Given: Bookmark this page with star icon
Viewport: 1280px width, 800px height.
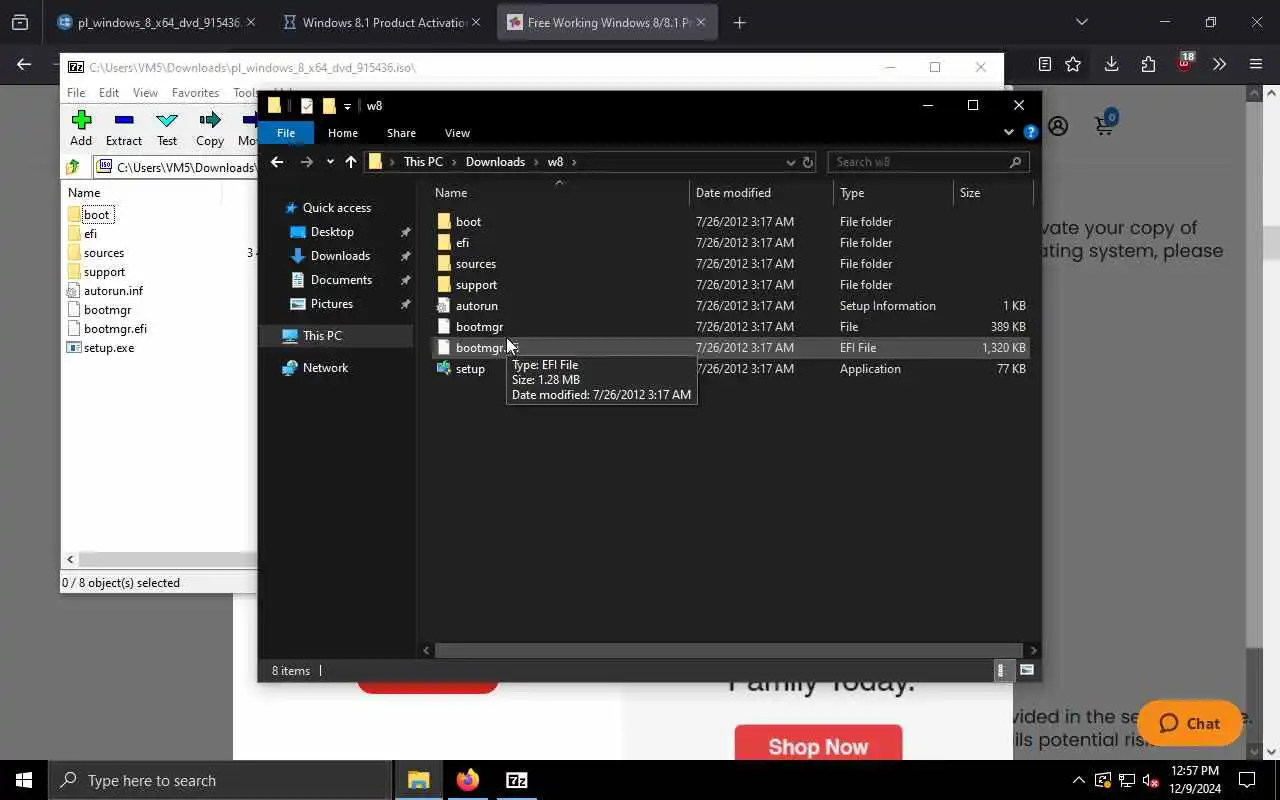Looking at the screenshot, I should 1073,64.
